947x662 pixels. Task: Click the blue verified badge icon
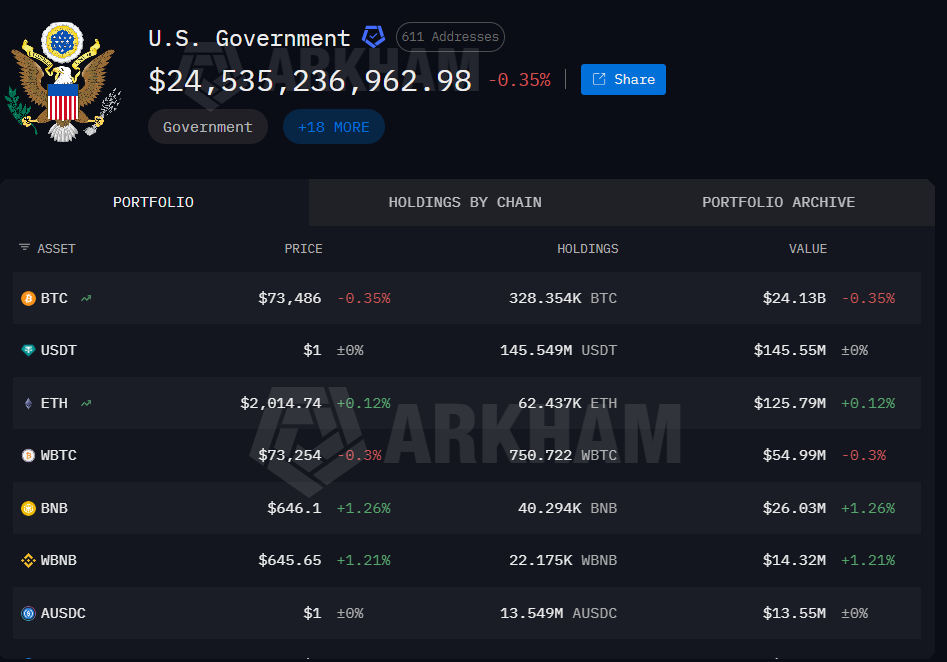click(x=373, y=37)
